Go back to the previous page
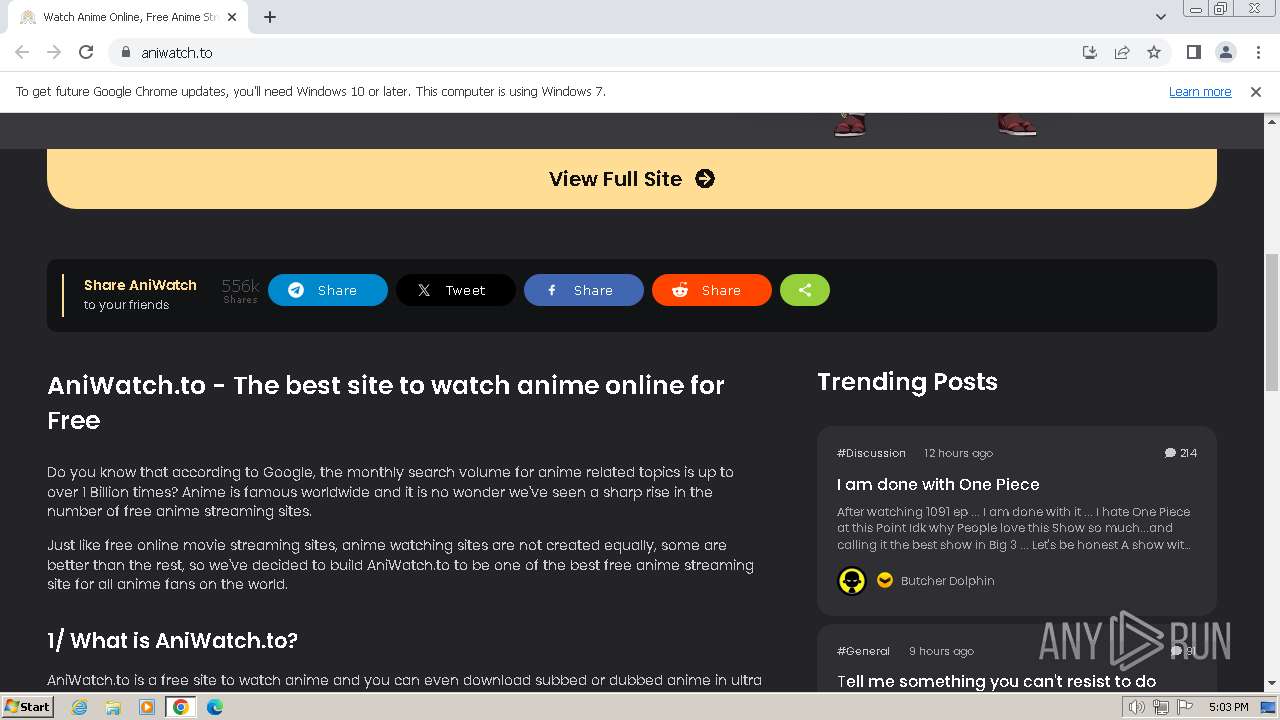 (22, 52)
